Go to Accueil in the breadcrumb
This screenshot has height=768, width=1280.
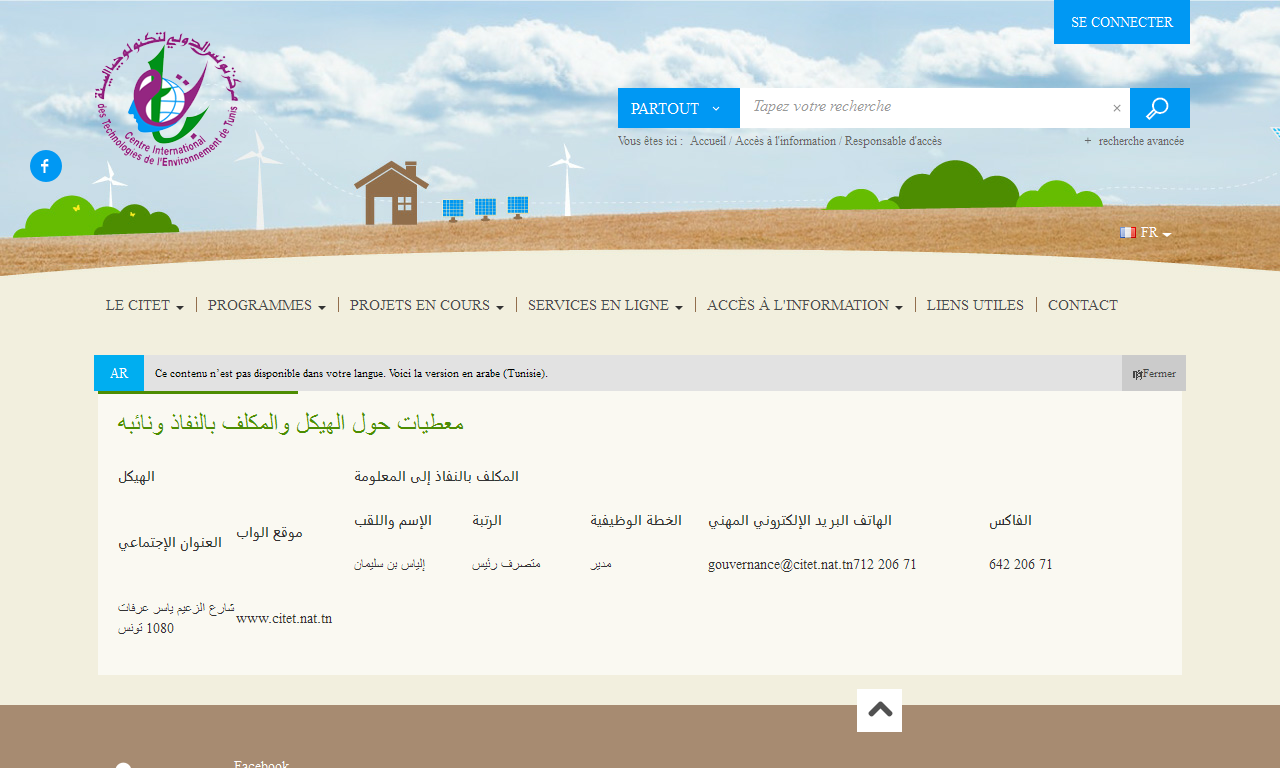708,141
